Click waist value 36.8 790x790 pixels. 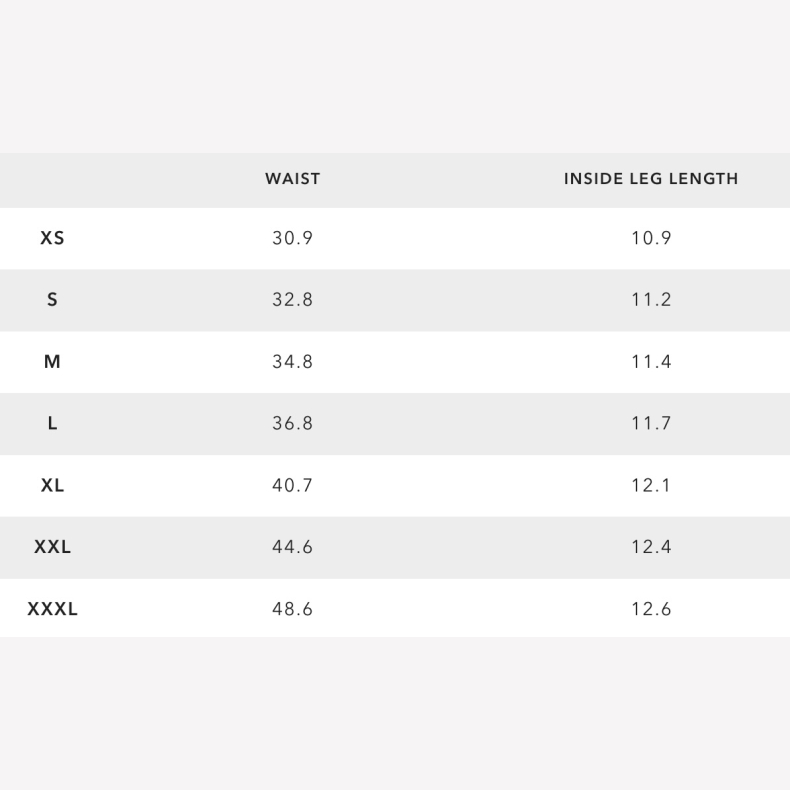(292, 424)
